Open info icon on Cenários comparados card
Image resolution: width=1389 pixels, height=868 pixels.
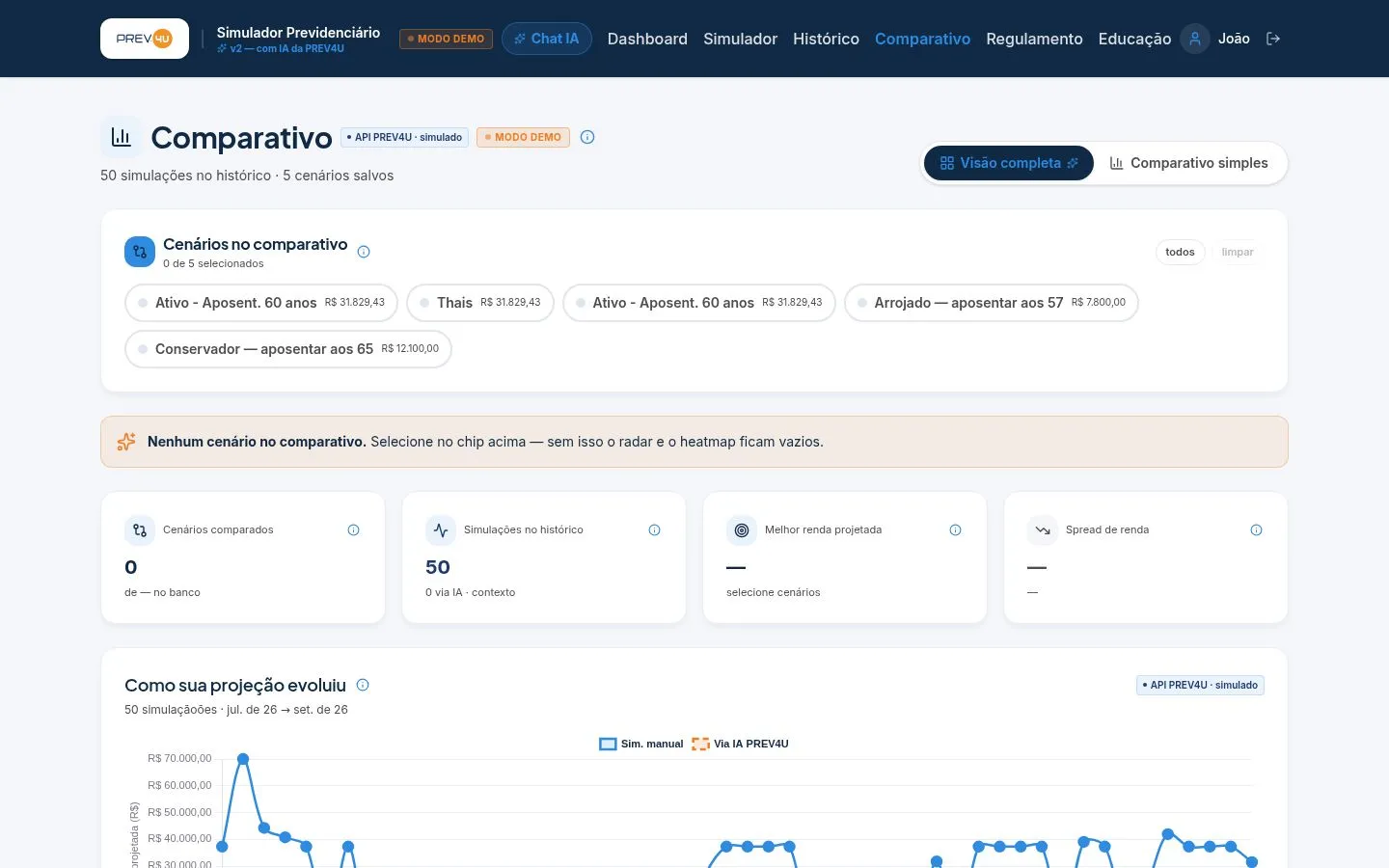pos(354,529)
